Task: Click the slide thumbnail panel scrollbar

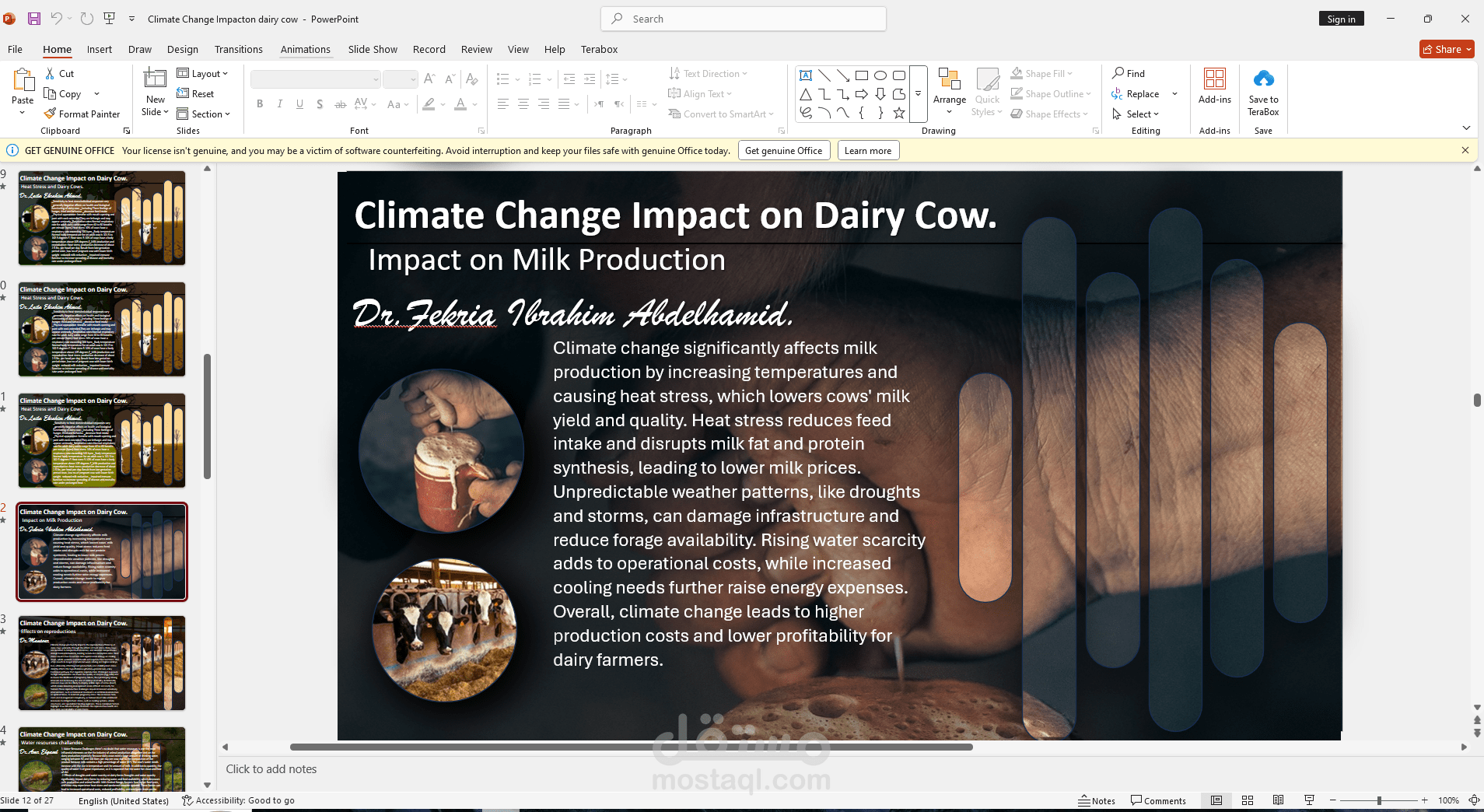Action: pos(207,417)
